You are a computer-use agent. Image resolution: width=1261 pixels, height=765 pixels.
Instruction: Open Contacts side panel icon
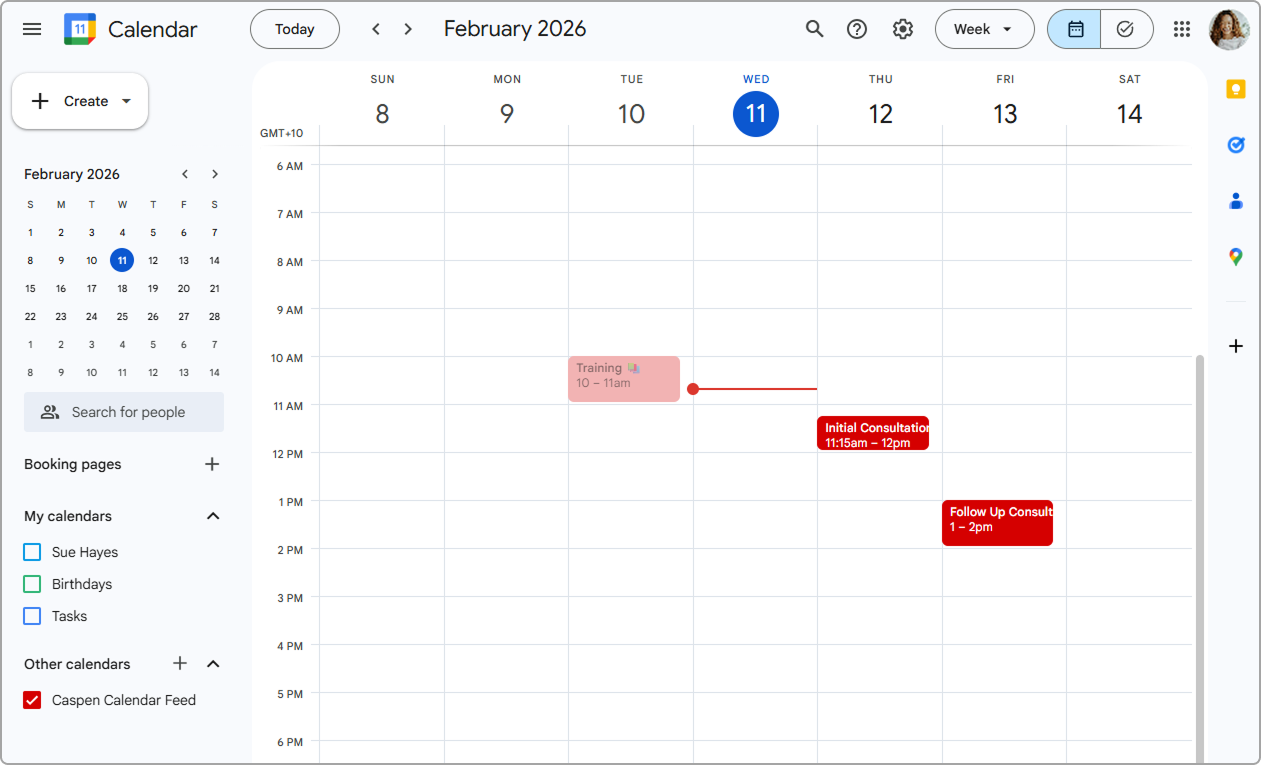pos(1236,201)
